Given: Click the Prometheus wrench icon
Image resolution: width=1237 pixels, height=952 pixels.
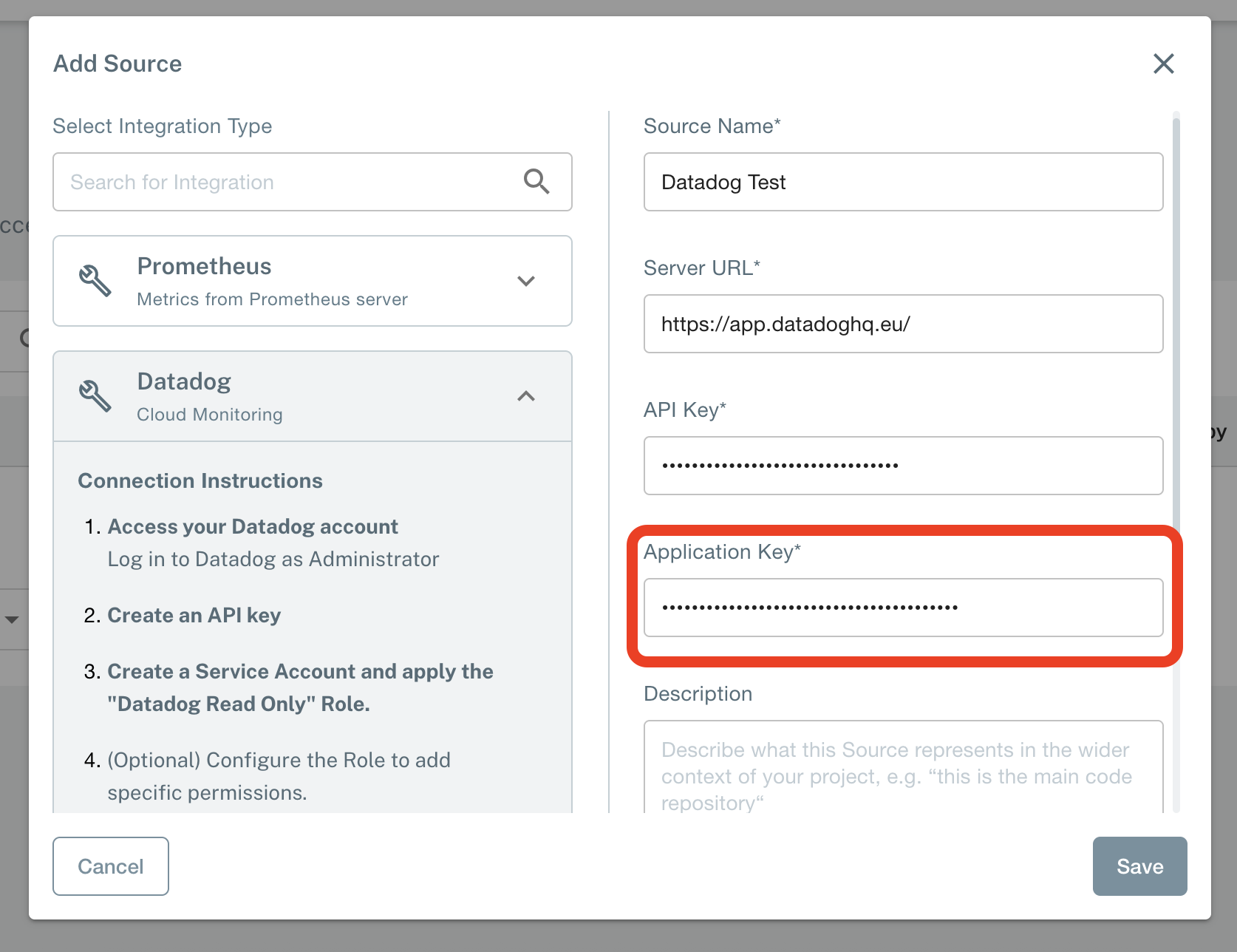Looking at the screenshot, I should [95, 281].
